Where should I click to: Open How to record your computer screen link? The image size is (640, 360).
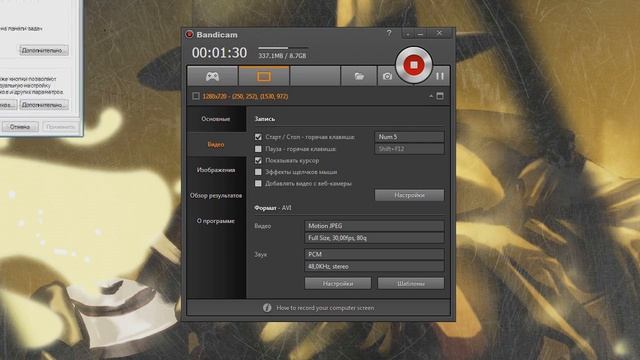[x=325, y=308]
